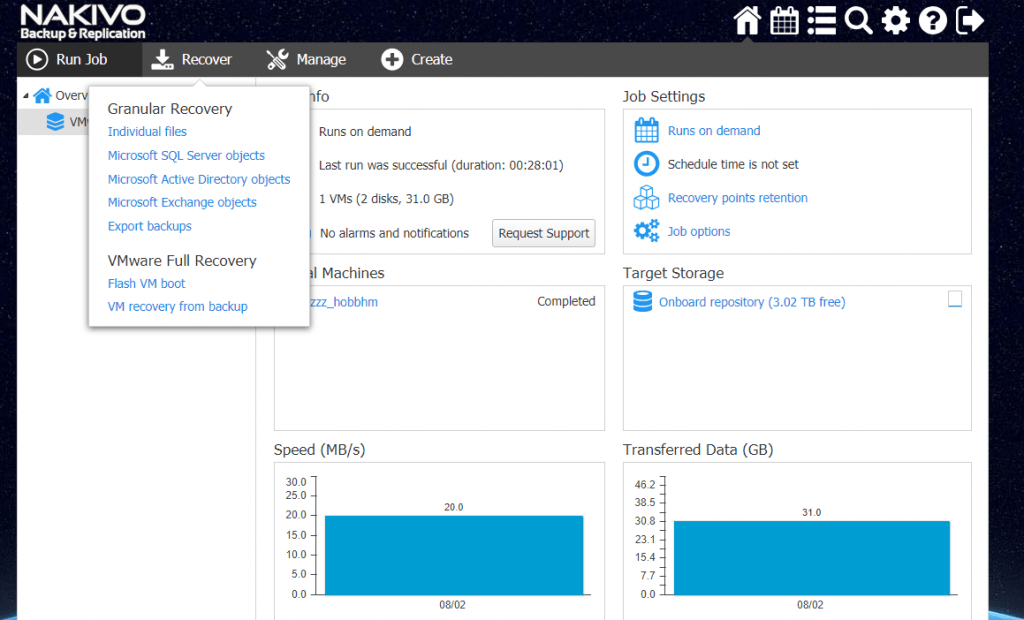Open the Home dashboard icon

pyautogui.click(x=746, y=21)
